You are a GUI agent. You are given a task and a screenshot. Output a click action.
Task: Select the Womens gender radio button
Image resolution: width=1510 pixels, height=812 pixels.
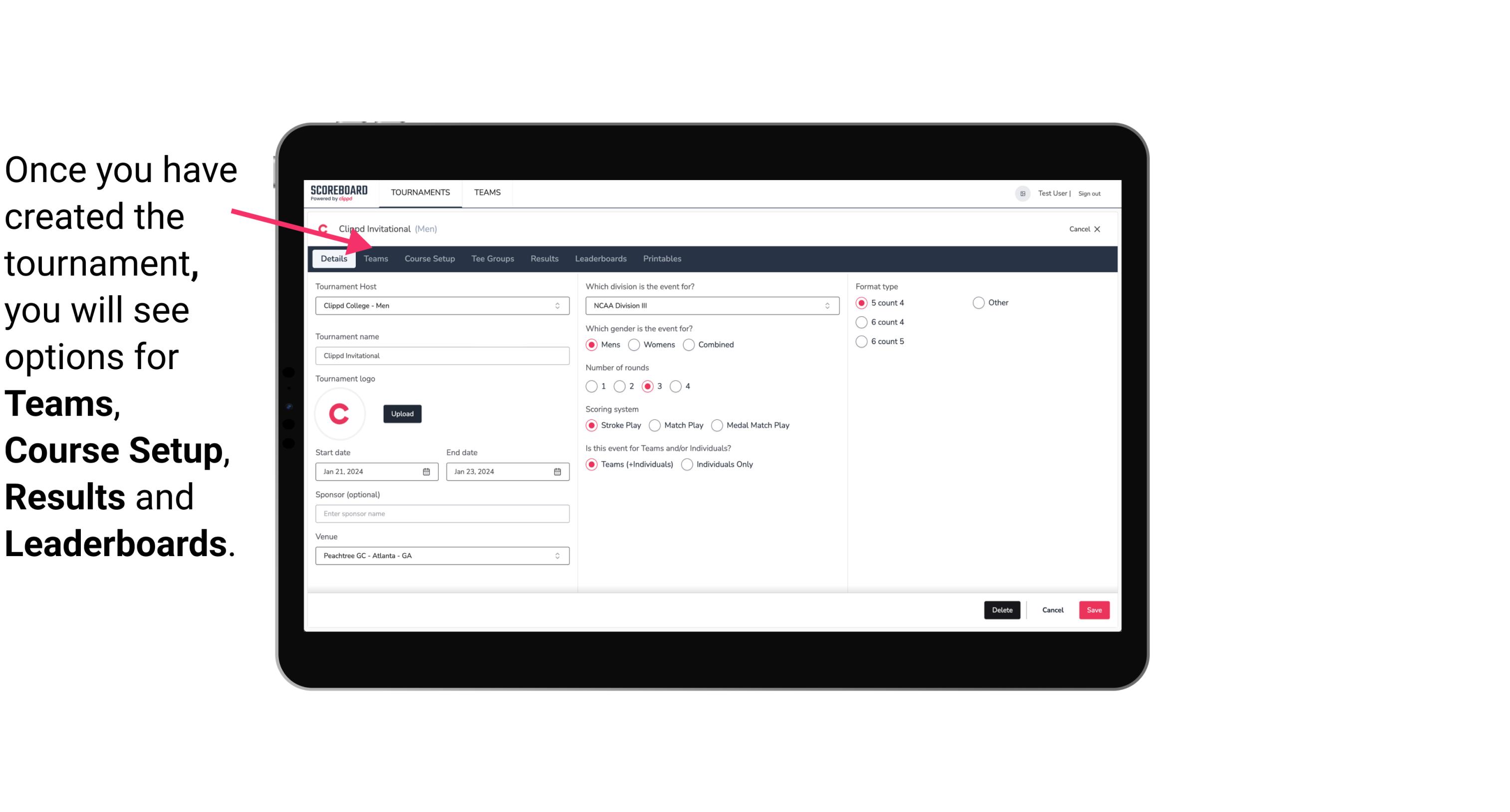(634, 344)
